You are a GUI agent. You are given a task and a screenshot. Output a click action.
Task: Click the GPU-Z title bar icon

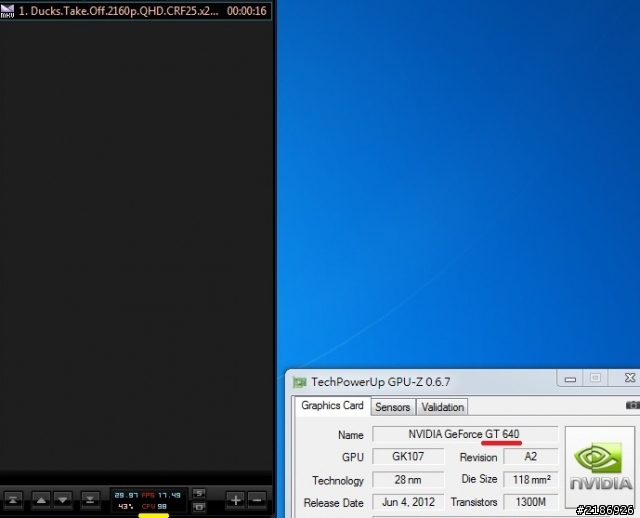point(300,382)
